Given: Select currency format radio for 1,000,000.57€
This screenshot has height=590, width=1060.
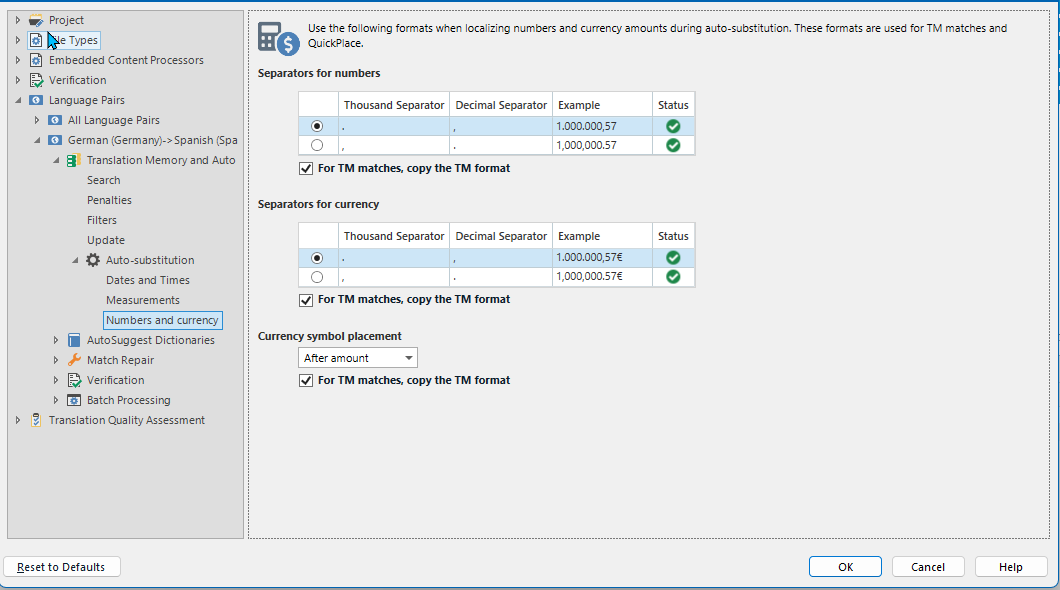Looking at the screenshot, I should point(317,277).
